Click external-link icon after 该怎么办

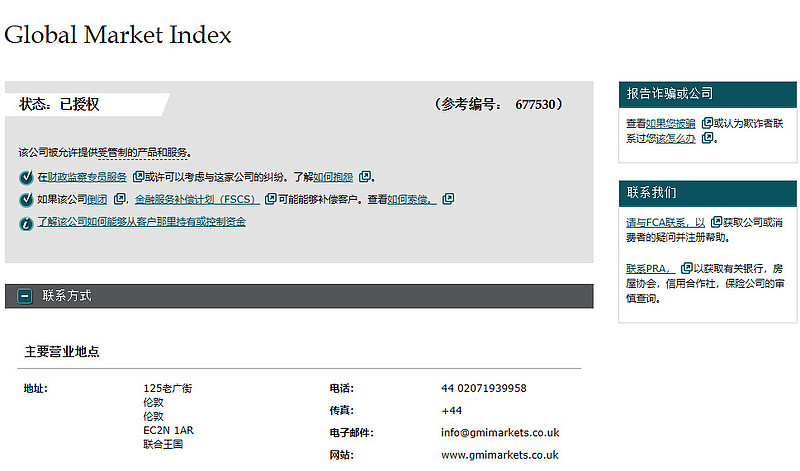pos(707,138)
